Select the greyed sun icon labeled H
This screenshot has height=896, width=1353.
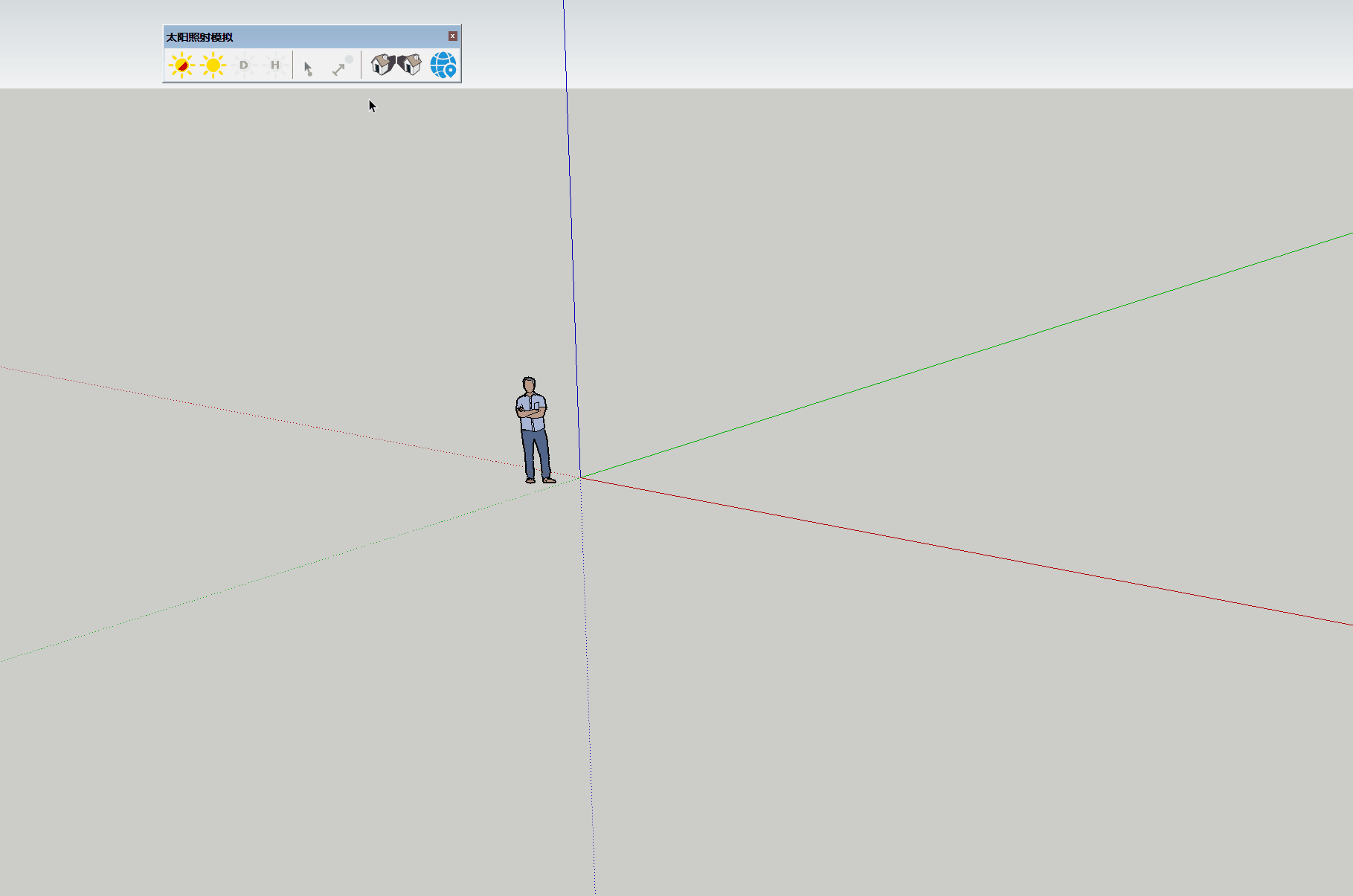pyautogui.click(x=275, y=65)
